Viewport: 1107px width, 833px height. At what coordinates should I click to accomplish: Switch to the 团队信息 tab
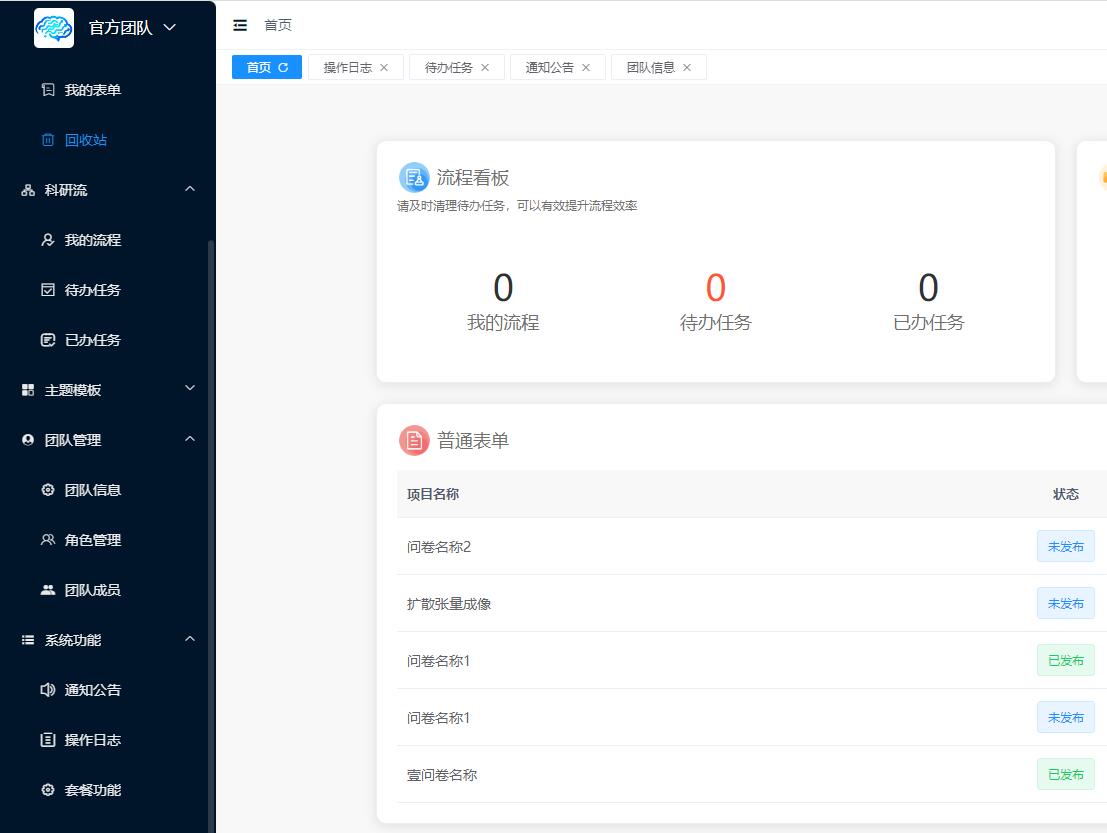[659, 67]
